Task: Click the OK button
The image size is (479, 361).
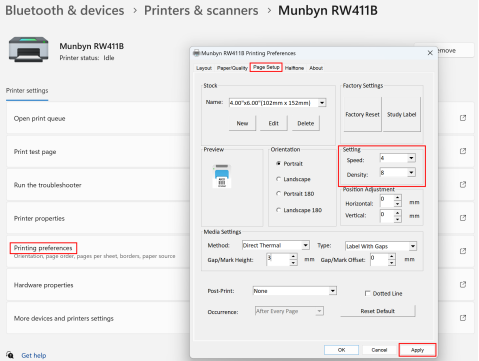Action: 341,350
